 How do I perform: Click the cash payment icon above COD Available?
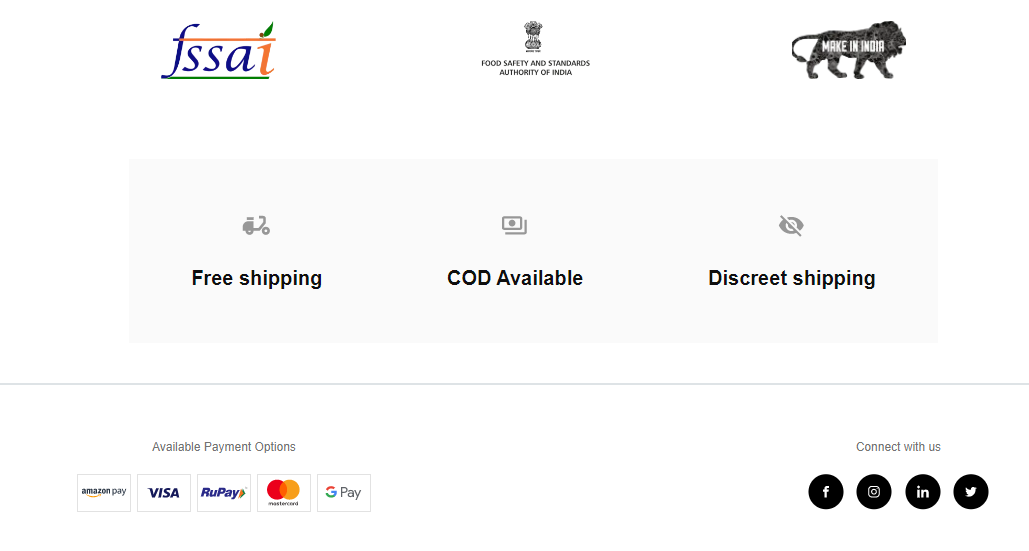514,225
